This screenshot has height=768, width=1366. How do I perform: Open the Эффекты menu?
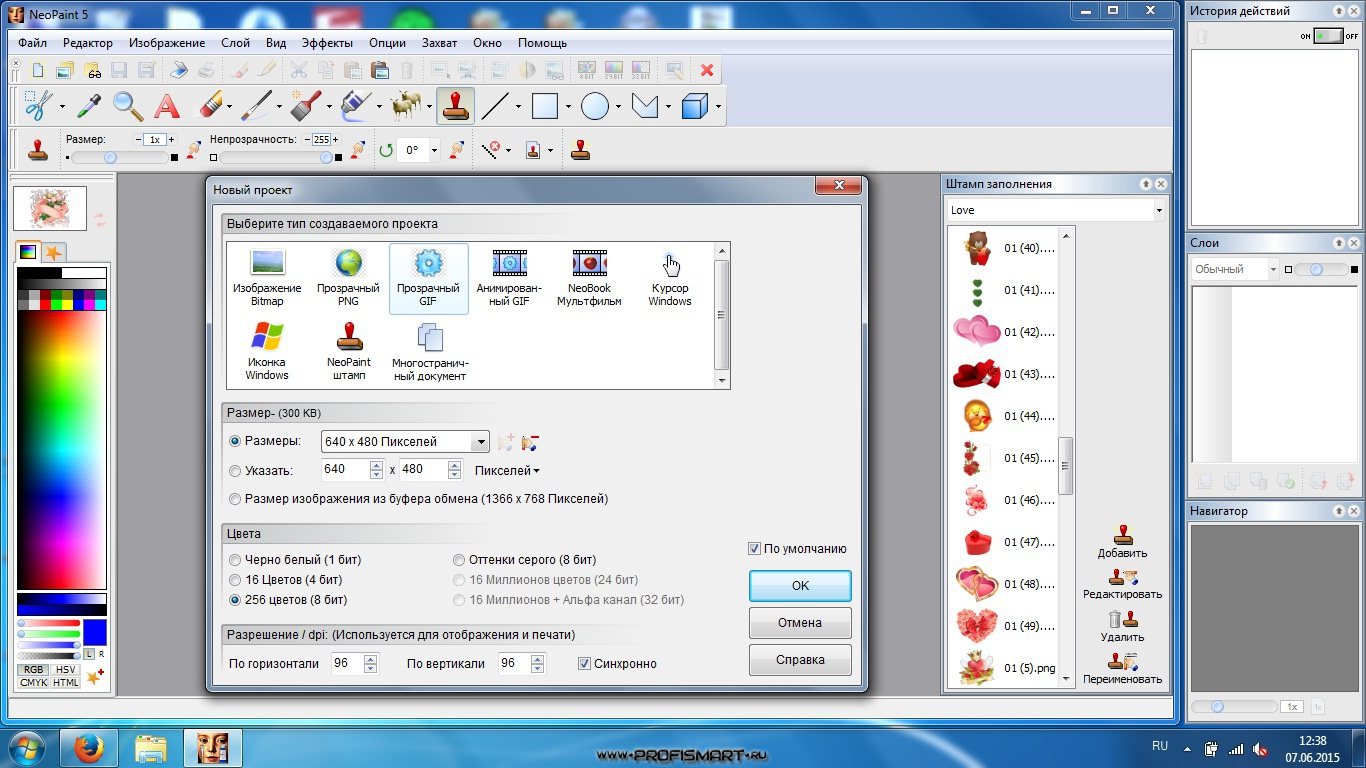click(x=327, y=43)
